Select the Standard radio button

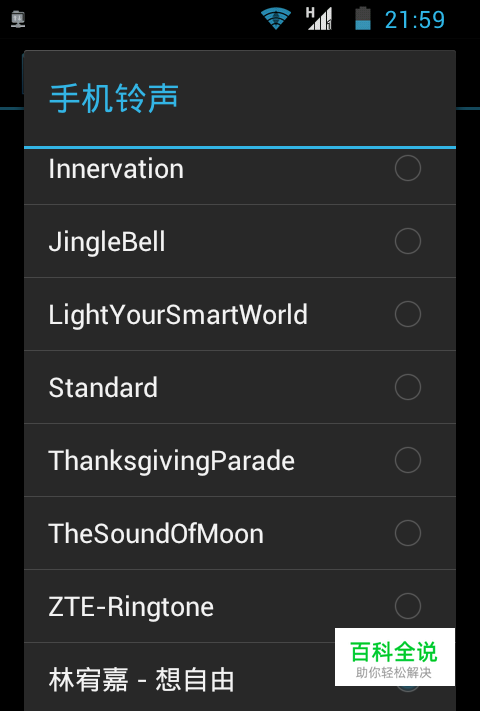[x=408, y=387]
